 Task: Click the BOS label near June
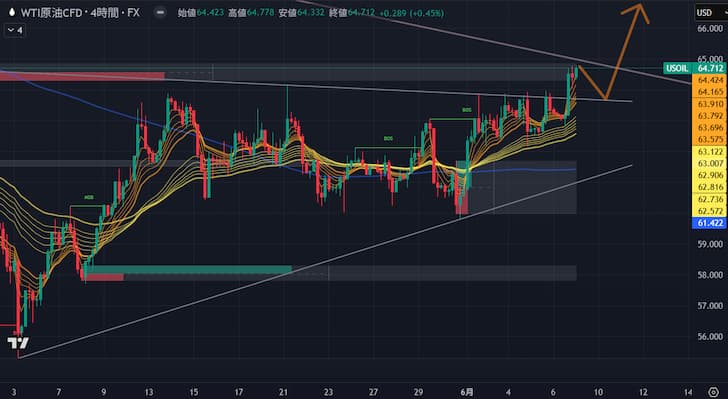(466, 110)
